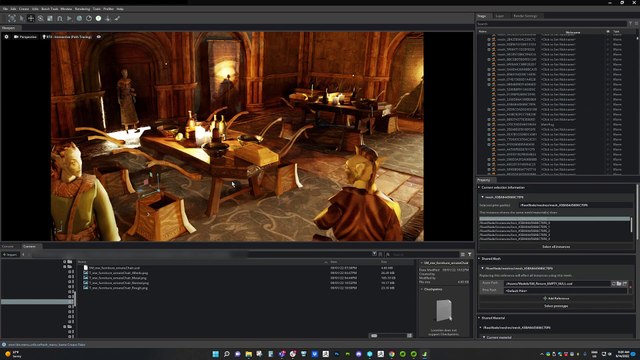Open the Windows Start menu
640x360 pixels.
[216, 354]
